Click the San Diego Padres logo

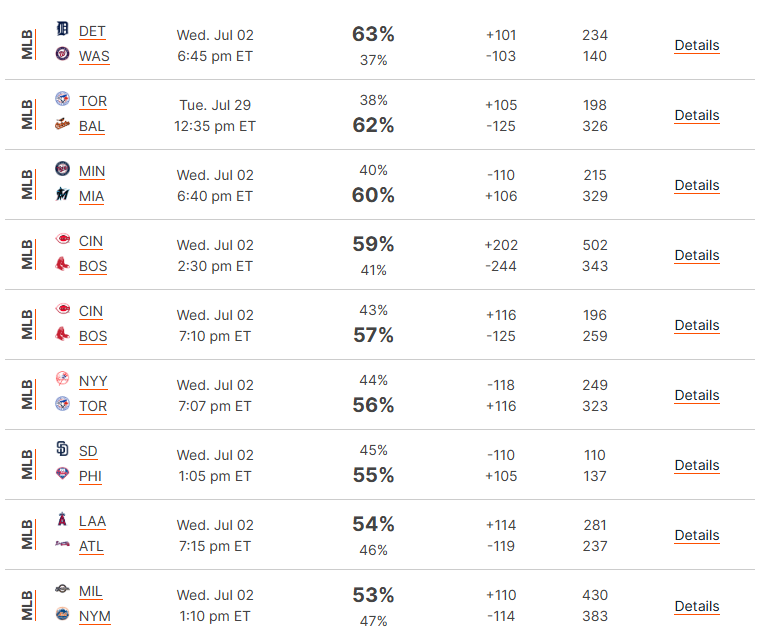point(63,448)
